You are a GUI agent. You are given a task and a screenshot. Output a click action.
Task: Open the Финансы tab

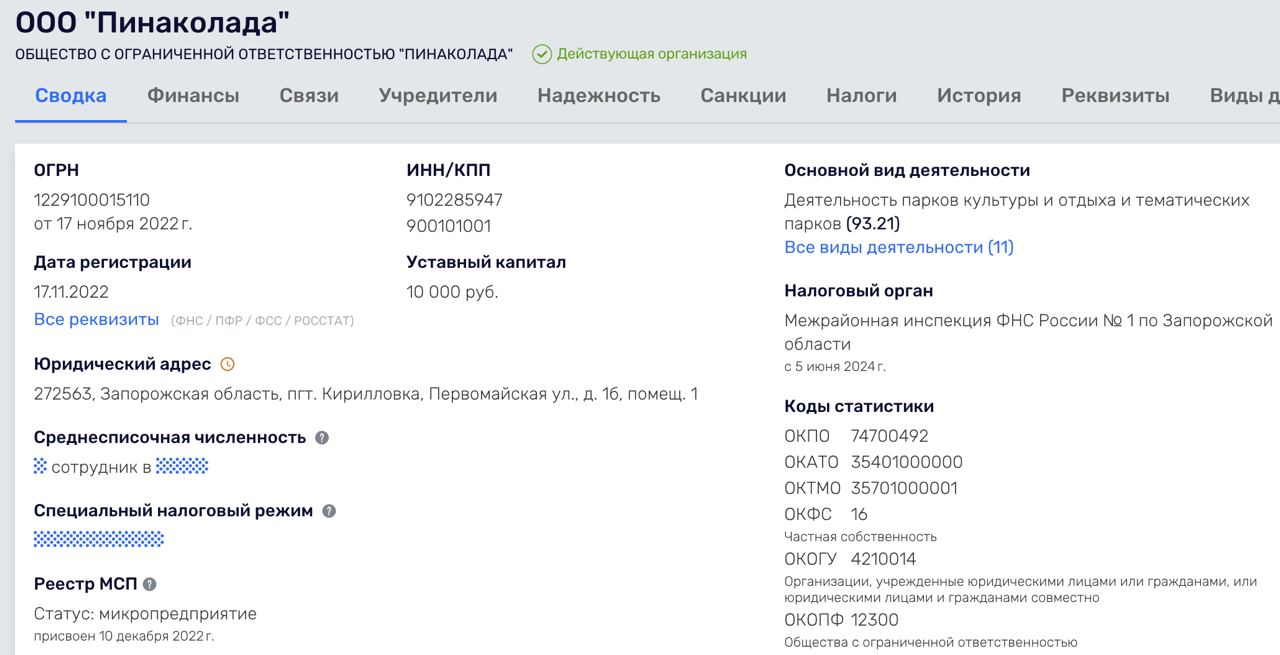tap(193, 96)
